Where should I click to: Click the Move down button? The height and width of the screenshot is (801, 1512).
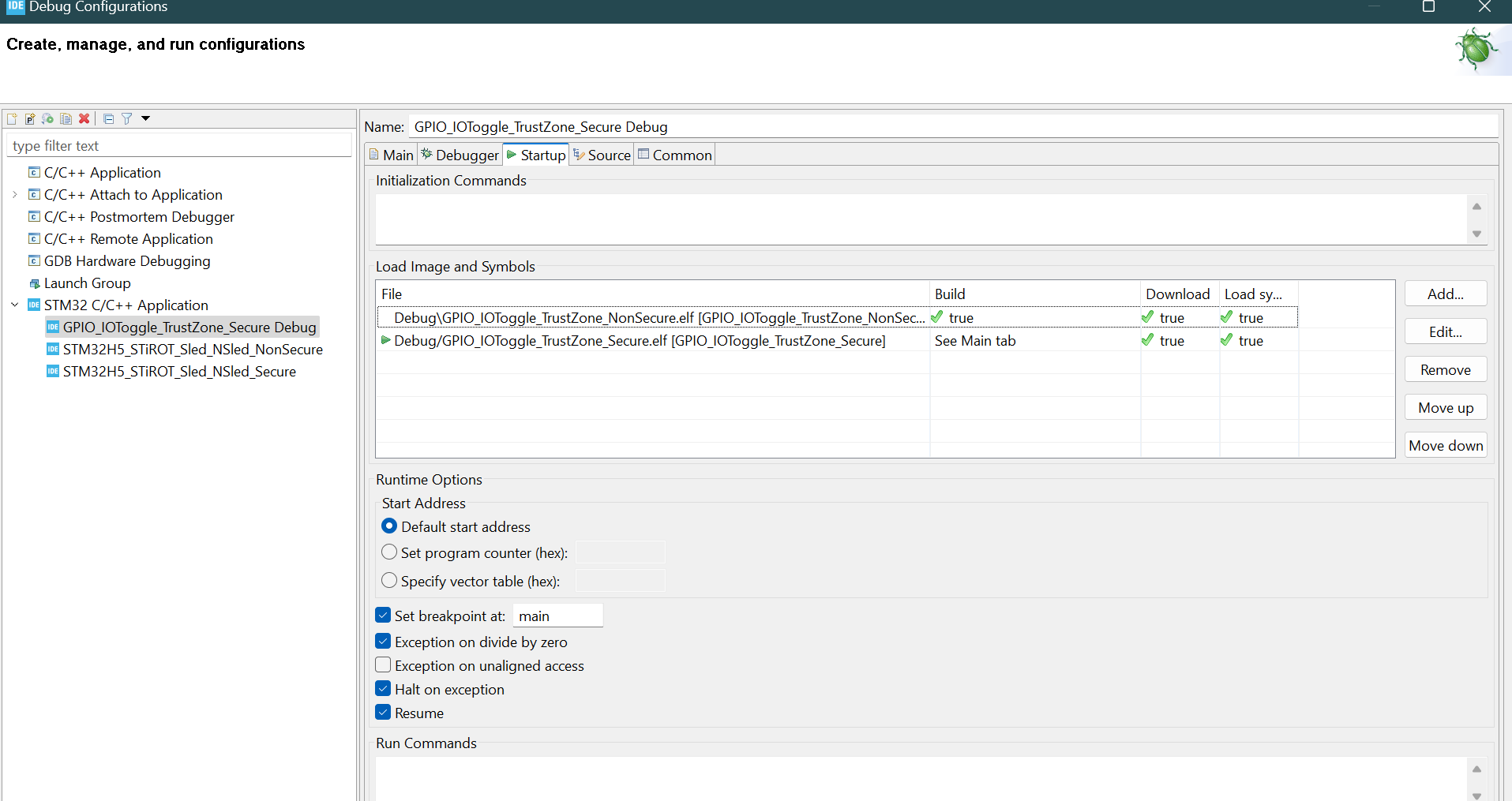click(x=1445, y=446)
